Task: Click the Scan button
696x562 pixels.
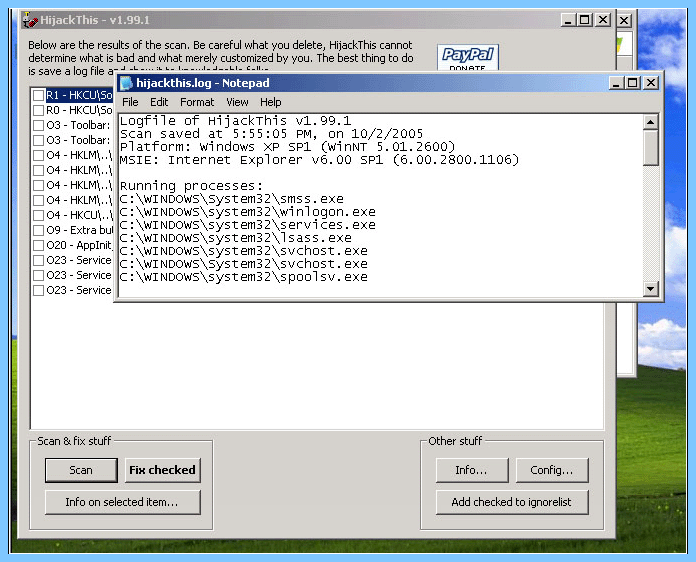Action: (81, 470)
